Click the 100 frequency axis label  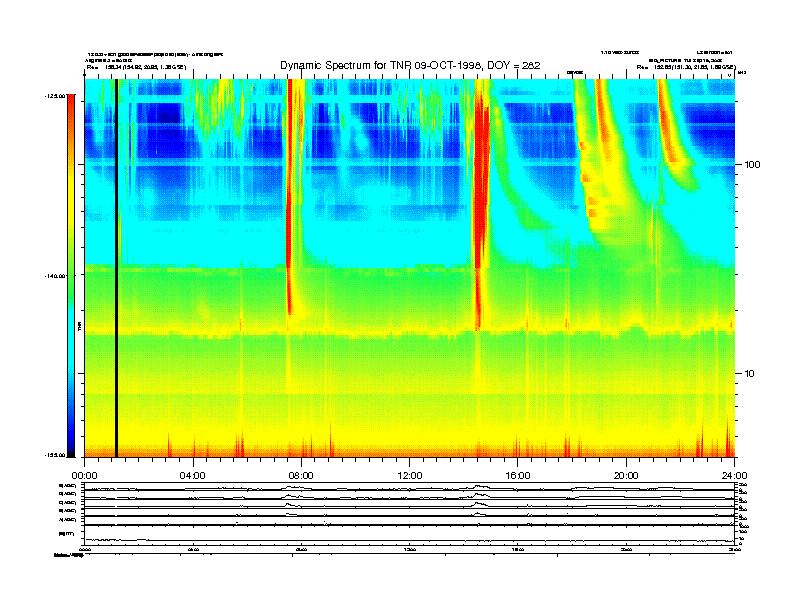[x=752, y=165]
